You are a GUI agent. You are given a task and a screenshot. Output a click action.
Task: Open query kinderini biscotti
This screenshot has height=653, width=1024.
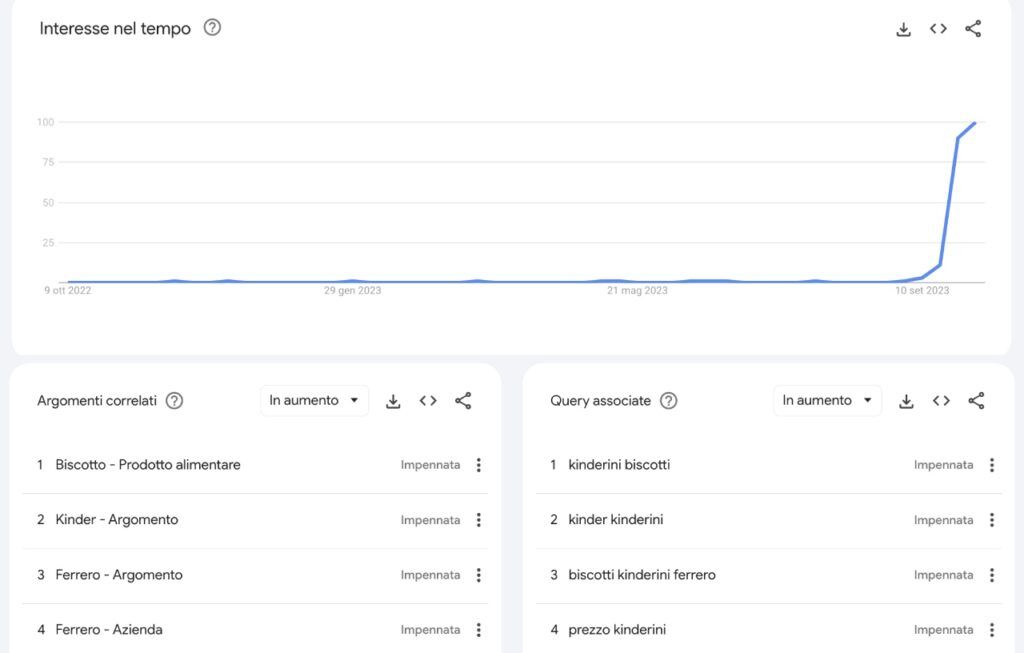pyautogui.click(x=619, y=465)
